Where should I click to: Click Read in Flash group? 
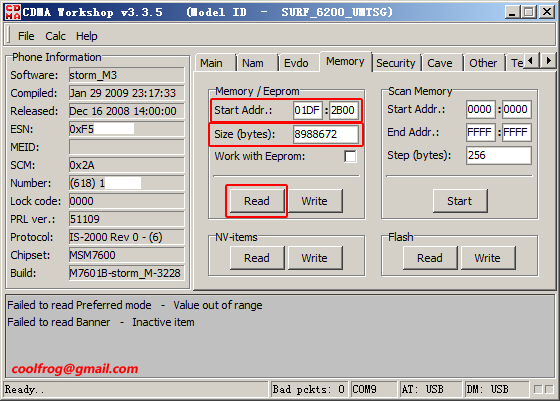[x=430, y=258]
